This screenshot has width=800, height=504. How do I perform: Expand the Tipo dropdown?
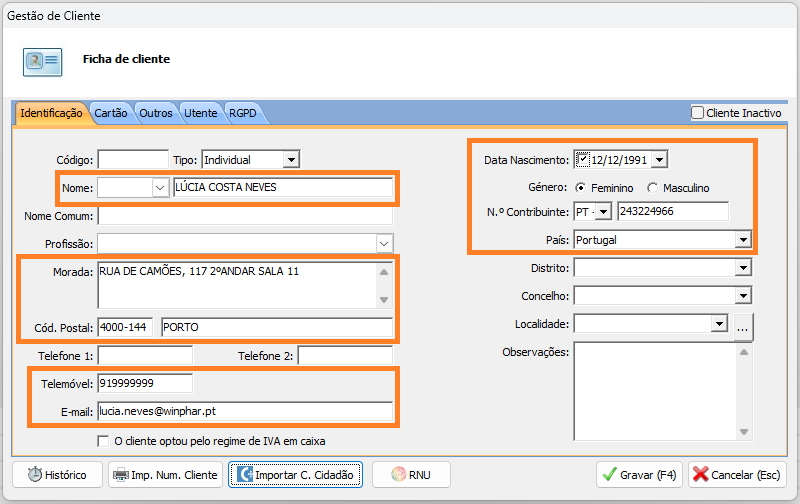point(290,159)
